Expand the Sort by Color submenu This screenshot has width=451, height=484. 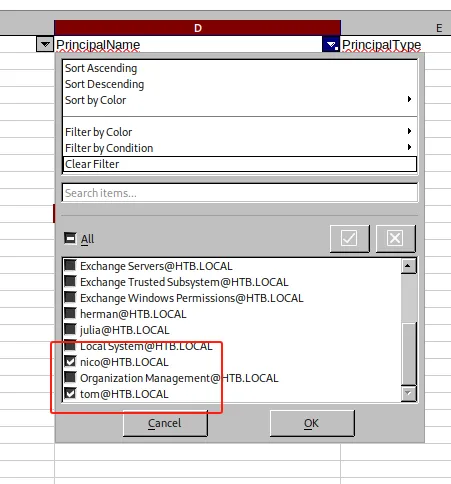(409, 99)
